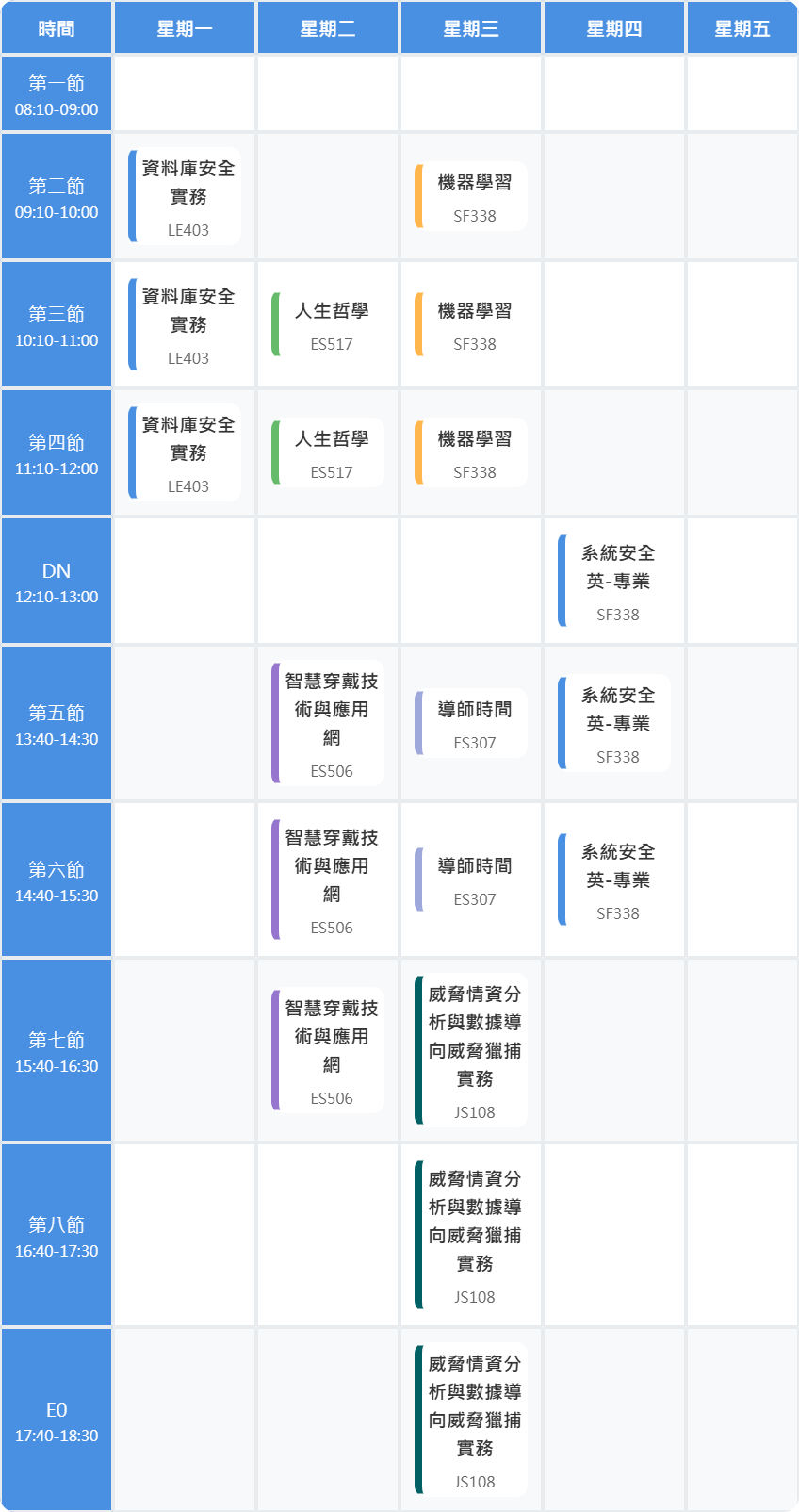Screen dimensions: 799x1512
Task: Click 系統安全英-專業 card in 第六節 row
Action: pyautogui.click(x=615, y=880)
